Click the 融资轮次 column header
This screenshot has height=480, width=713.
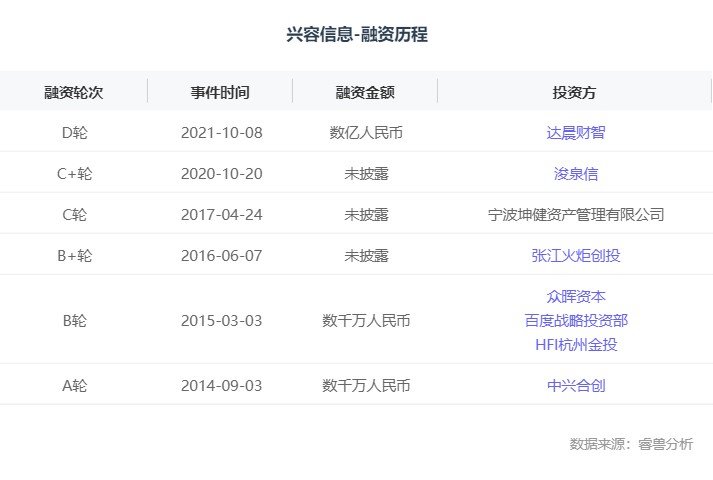(74, 92)
